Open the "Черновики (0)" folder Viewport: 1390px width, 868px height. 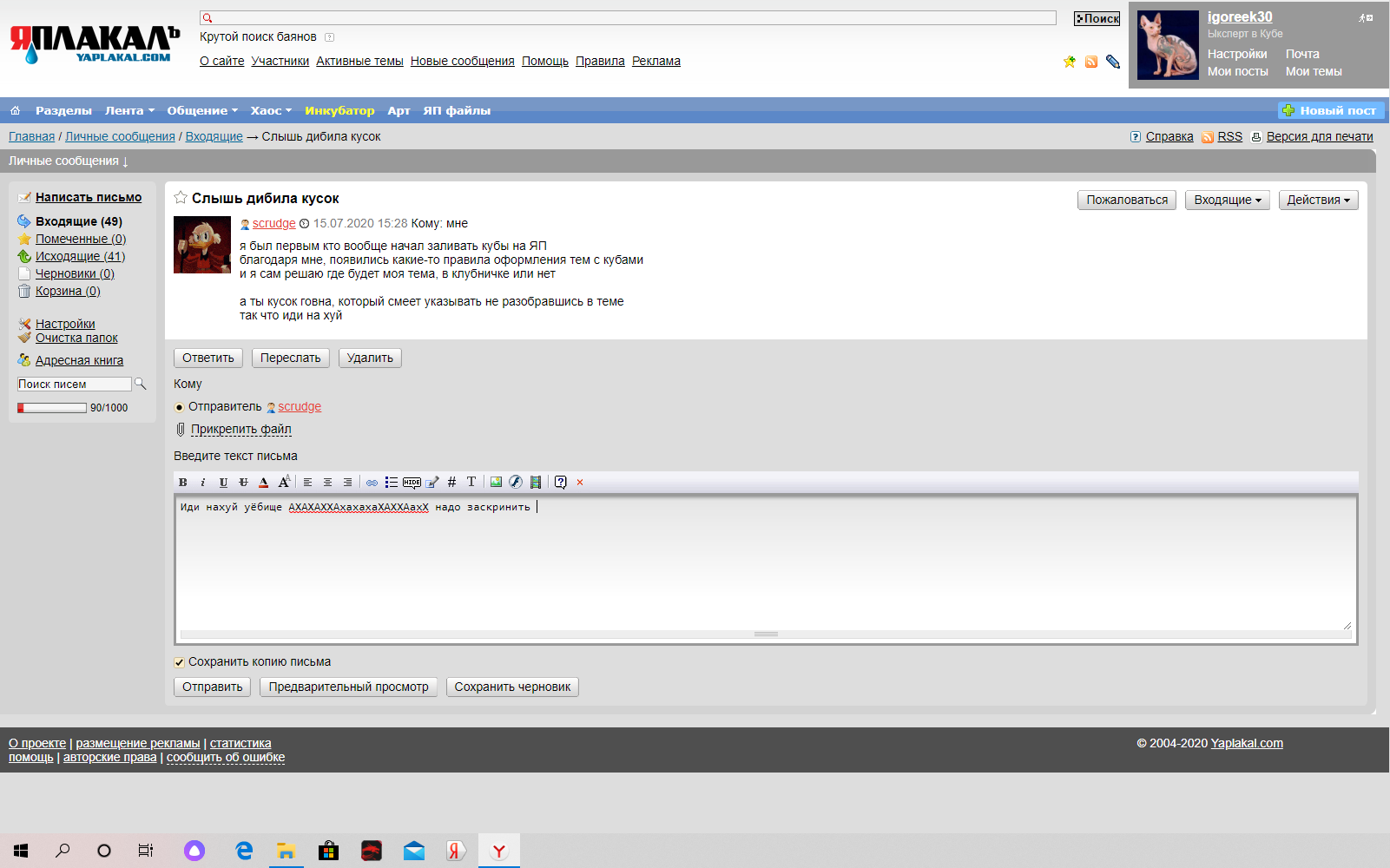point(75,273)
